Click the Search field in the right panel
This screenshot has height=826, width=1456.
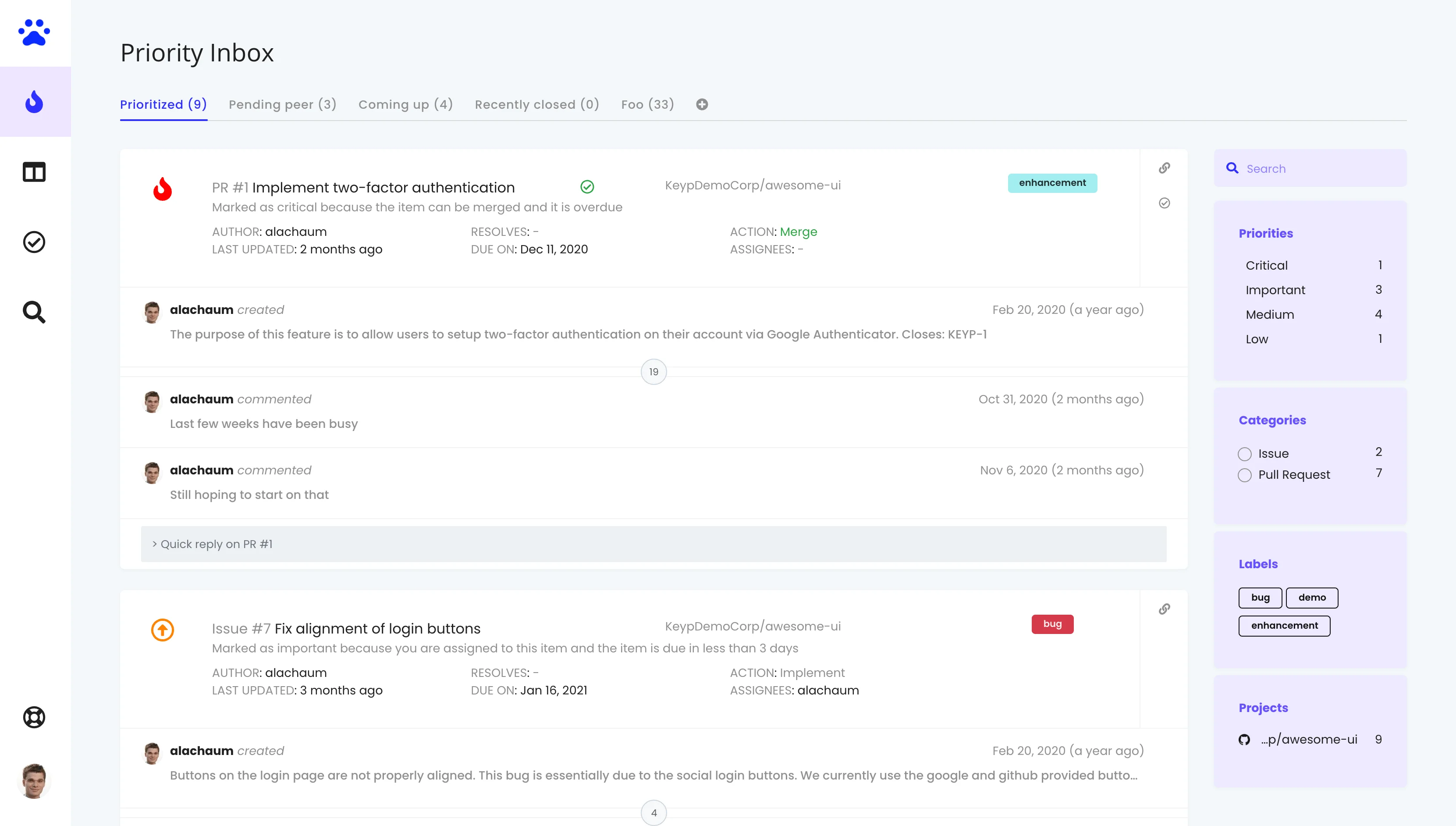tap(1310, 168)
